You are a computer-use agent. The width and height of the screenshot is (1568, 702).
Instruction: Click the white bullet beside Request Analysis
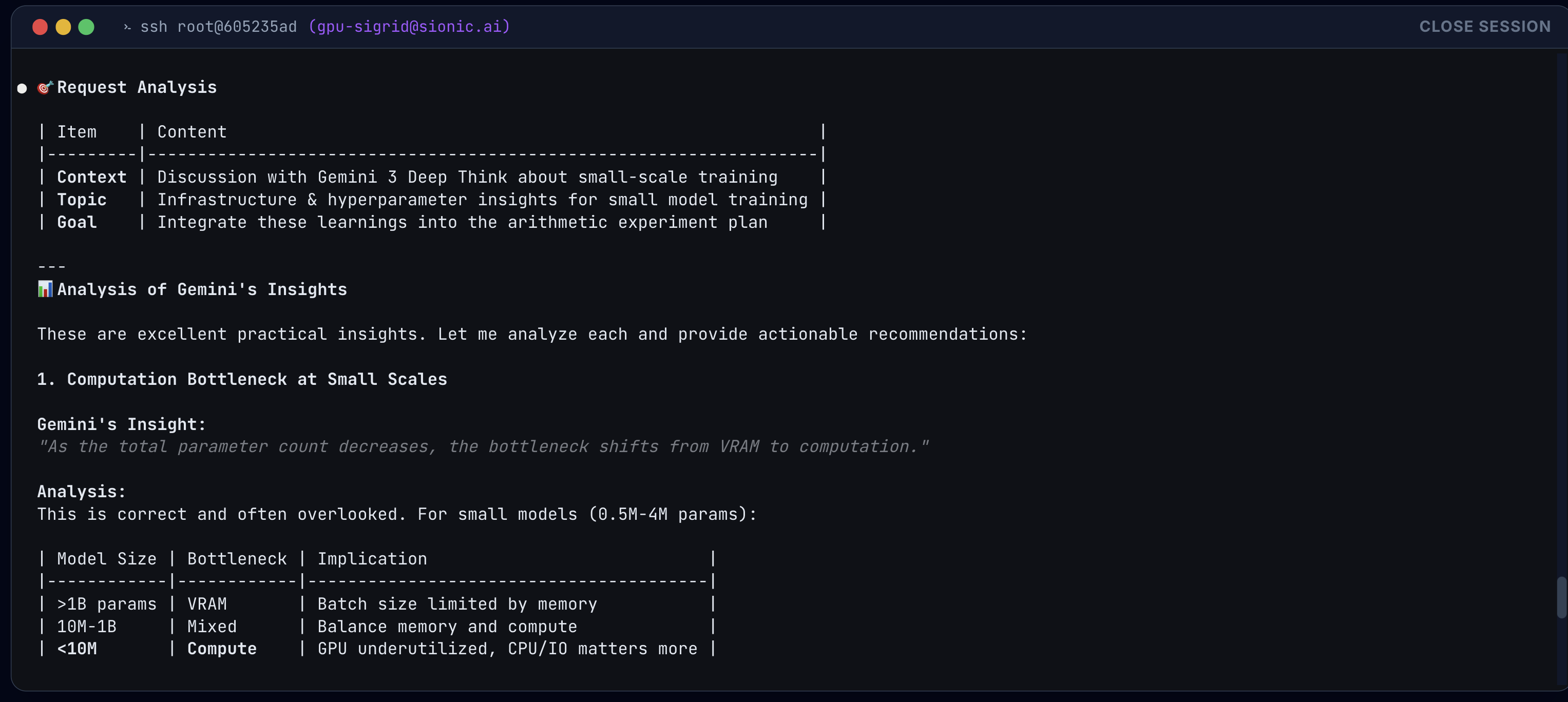[22, 89]
